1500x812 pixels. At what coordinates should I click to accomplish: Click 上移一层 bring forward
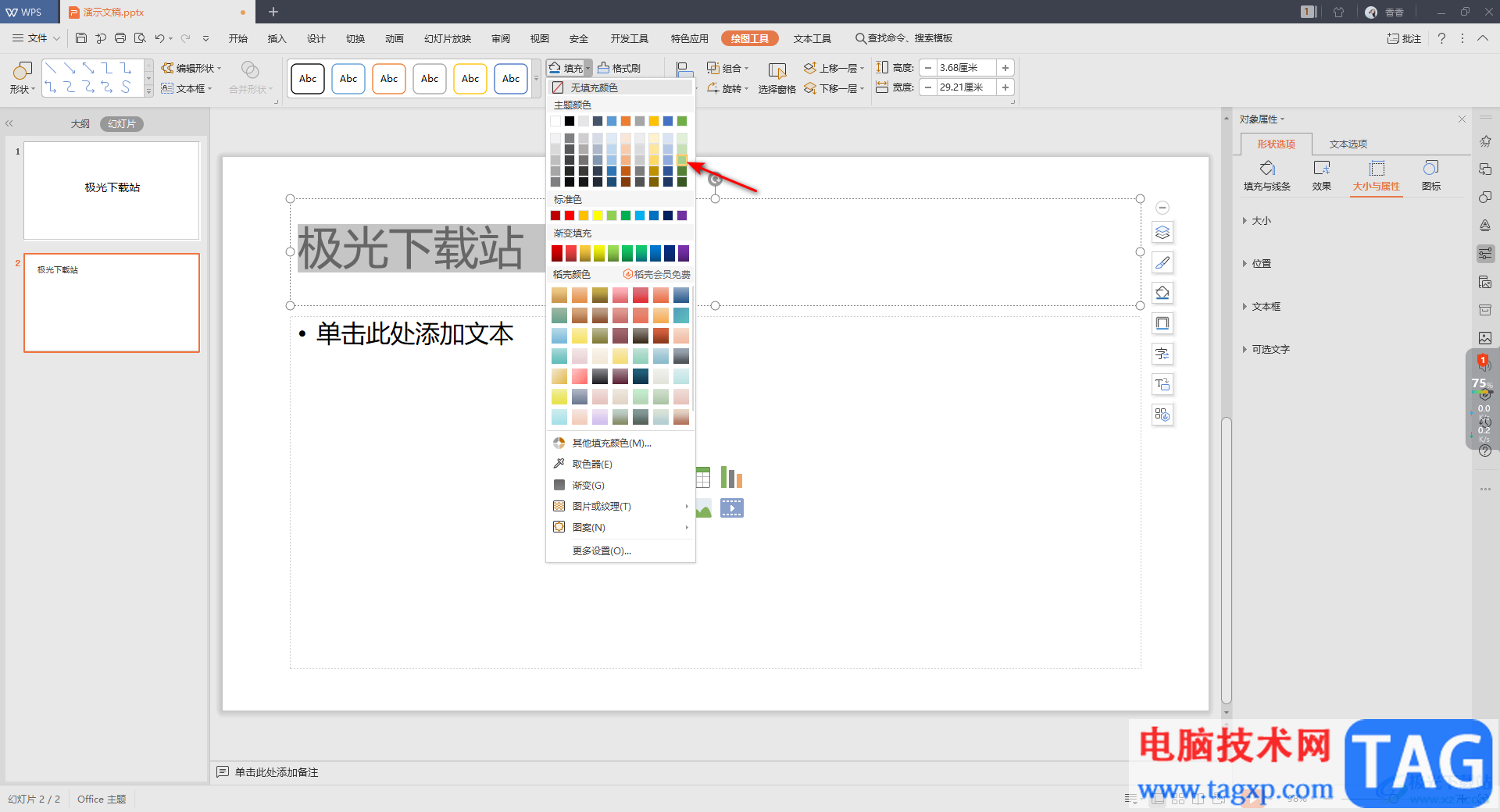tap(834, 68)
